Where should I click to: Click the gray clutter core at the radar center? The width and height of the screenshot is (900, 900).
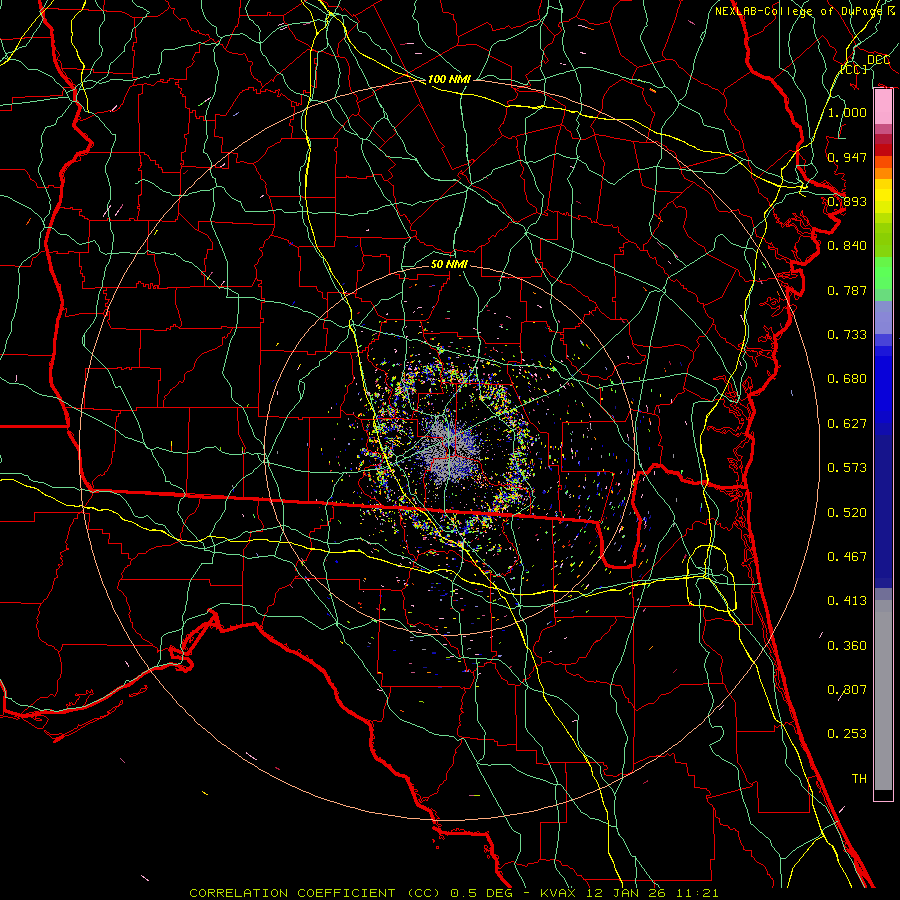point(451,451)
